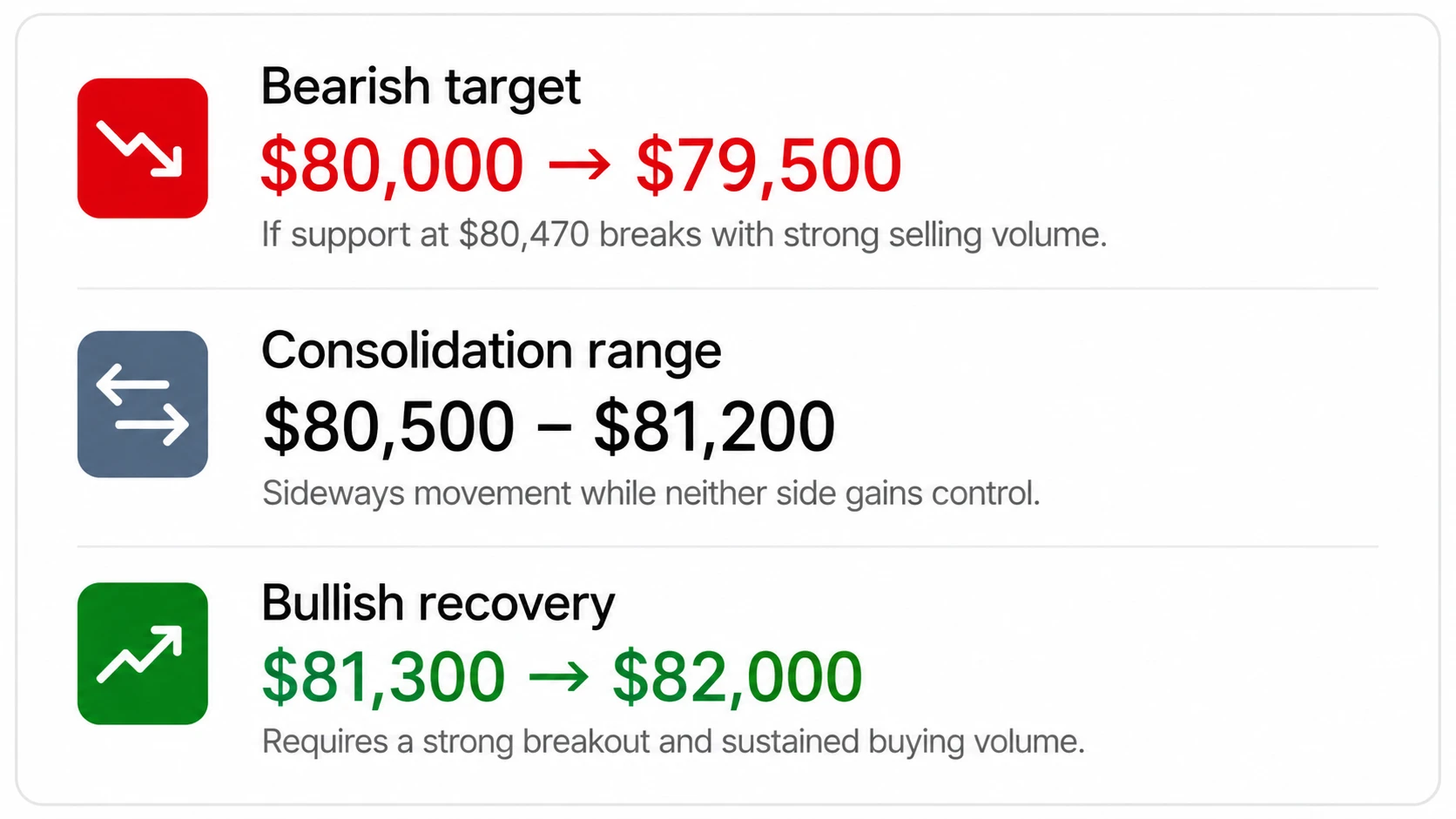Select the Bullish recovery heading

tap(438, 604)
